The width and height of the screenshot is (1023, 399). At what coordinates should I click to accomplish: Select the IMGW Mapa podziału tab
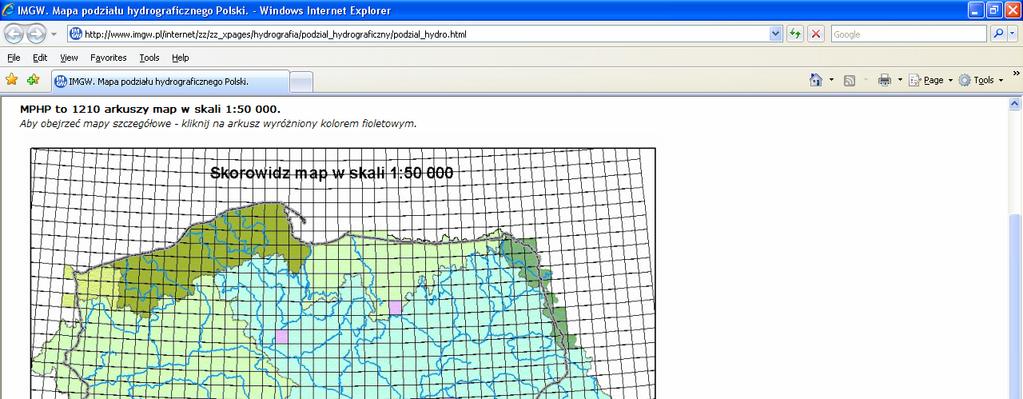169,81
